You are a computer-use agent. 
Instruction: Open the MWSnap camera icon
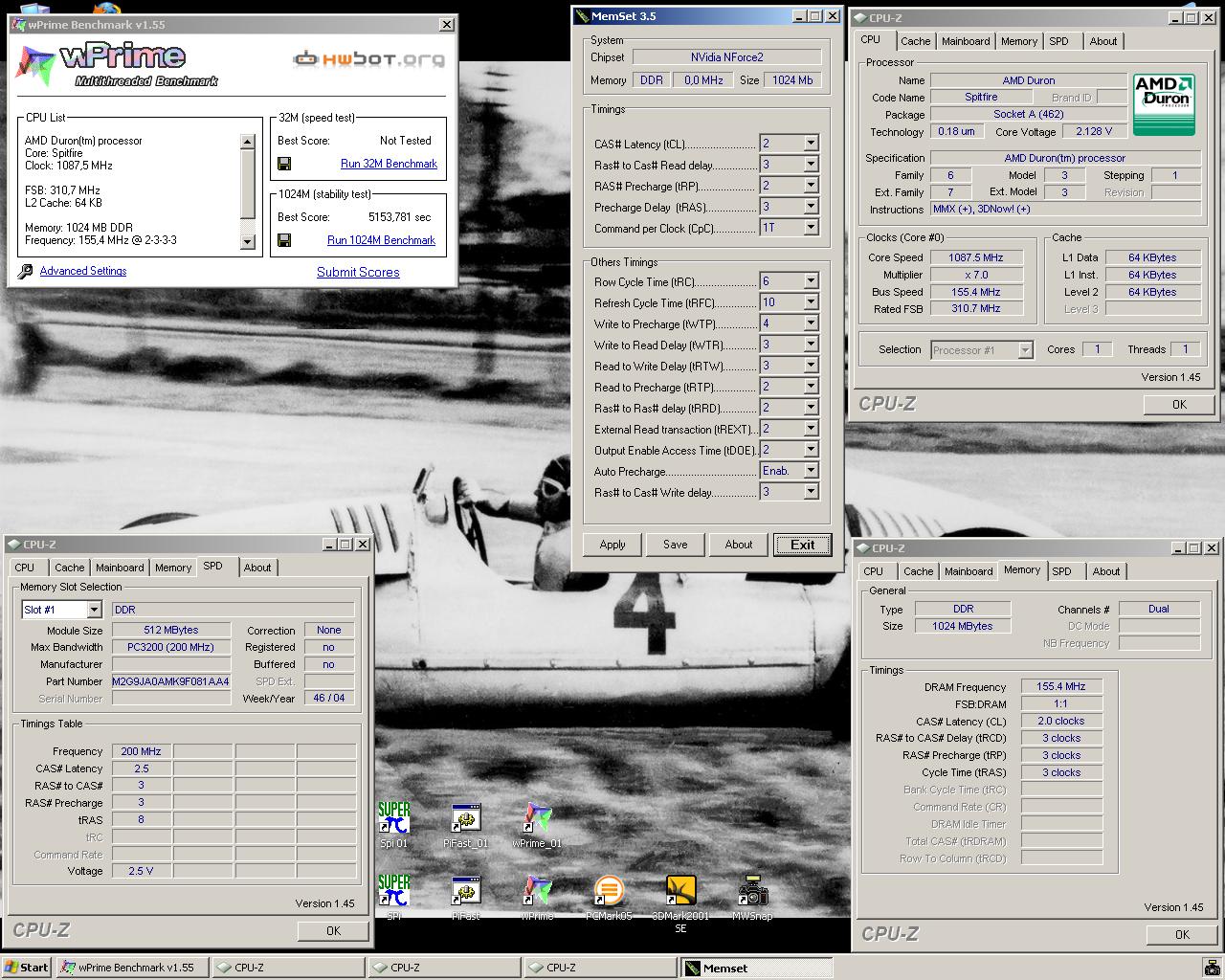coord(752,897)
